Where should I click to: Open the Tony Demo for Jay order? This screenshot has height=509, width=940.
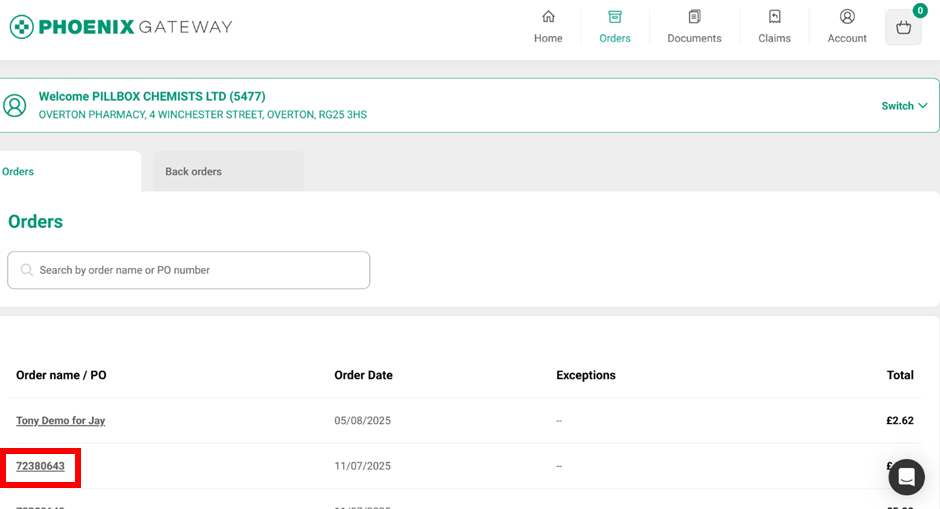pos(60,421)
